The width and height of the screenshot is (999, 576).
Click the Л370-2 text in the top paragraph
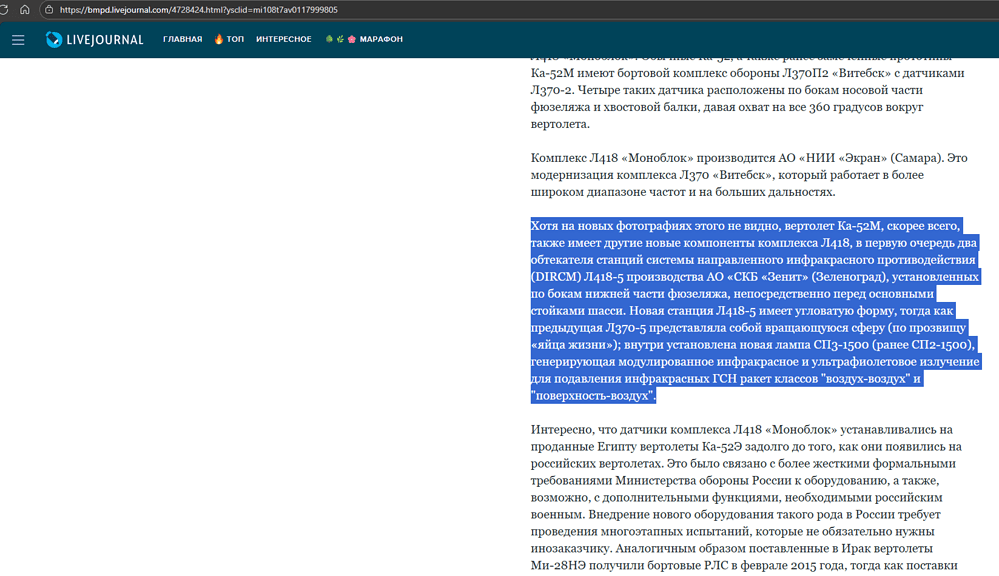tap(552, 90)
